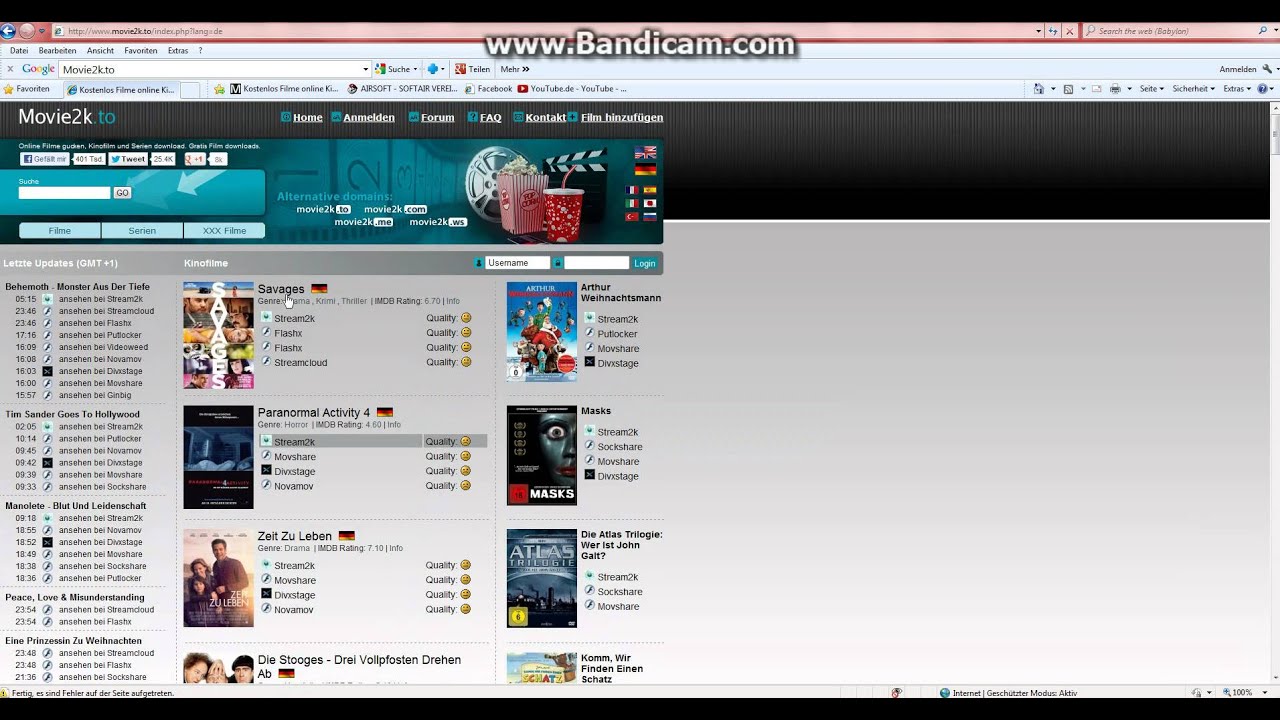Click the browser forward arrow button
The height and width of the screenshot is (720, 1280).
click(x=27, y=31)
